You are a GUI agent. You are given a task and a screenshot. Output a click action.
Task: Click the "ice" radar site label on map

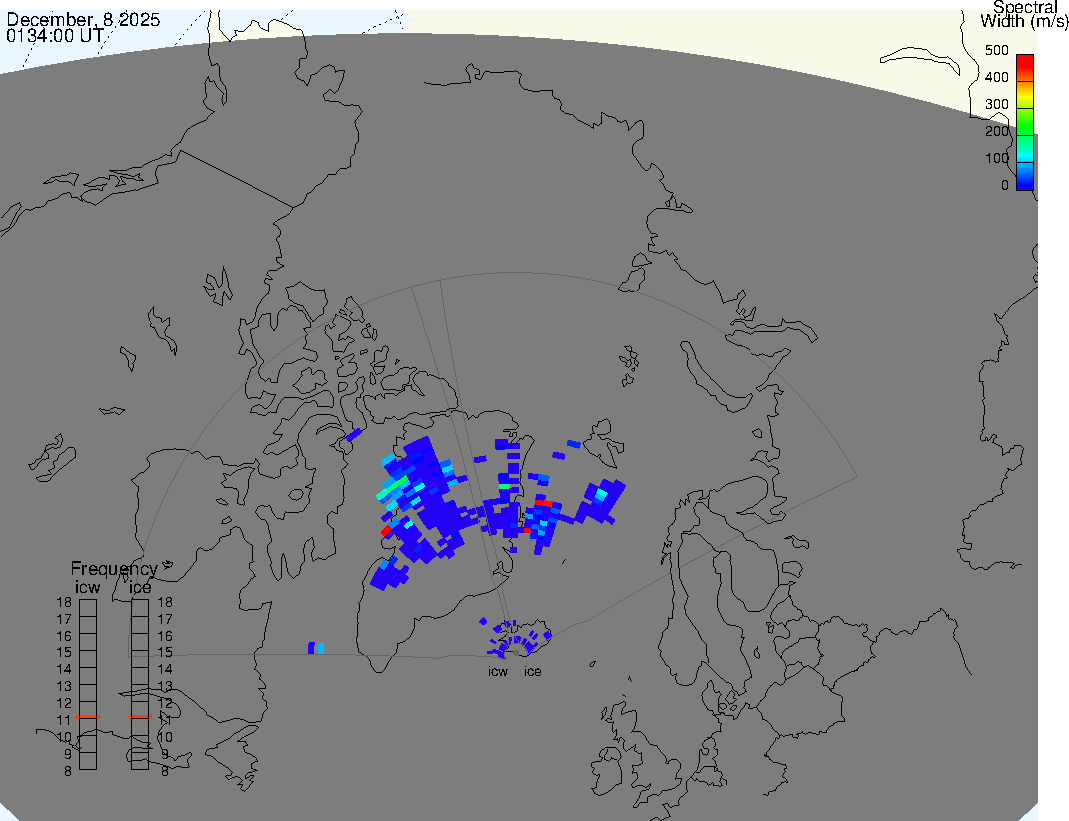click(532, 672)
